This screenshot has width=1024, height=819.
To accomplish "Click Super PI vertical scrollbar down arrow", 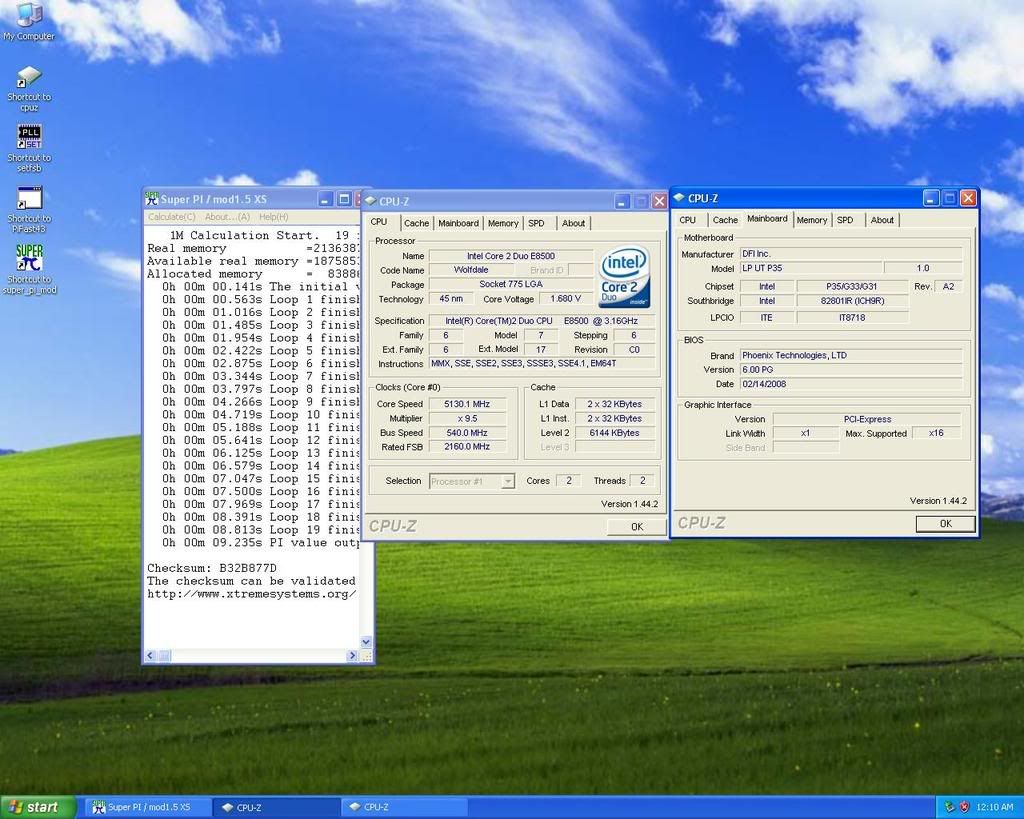I will click(366, 642).
